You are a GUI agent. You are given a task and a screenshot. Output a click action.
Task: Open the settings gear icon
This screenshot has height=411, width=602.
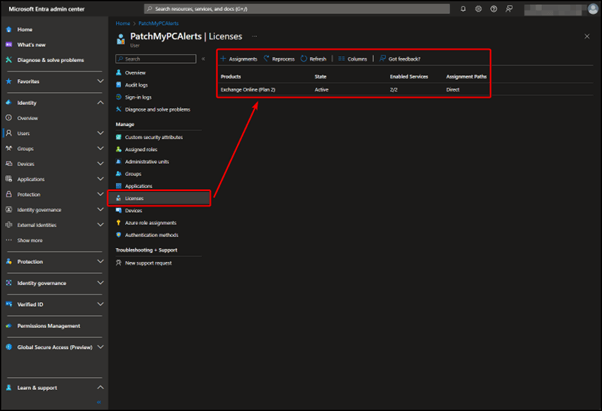pyautogui.click(x=478, y=9)
